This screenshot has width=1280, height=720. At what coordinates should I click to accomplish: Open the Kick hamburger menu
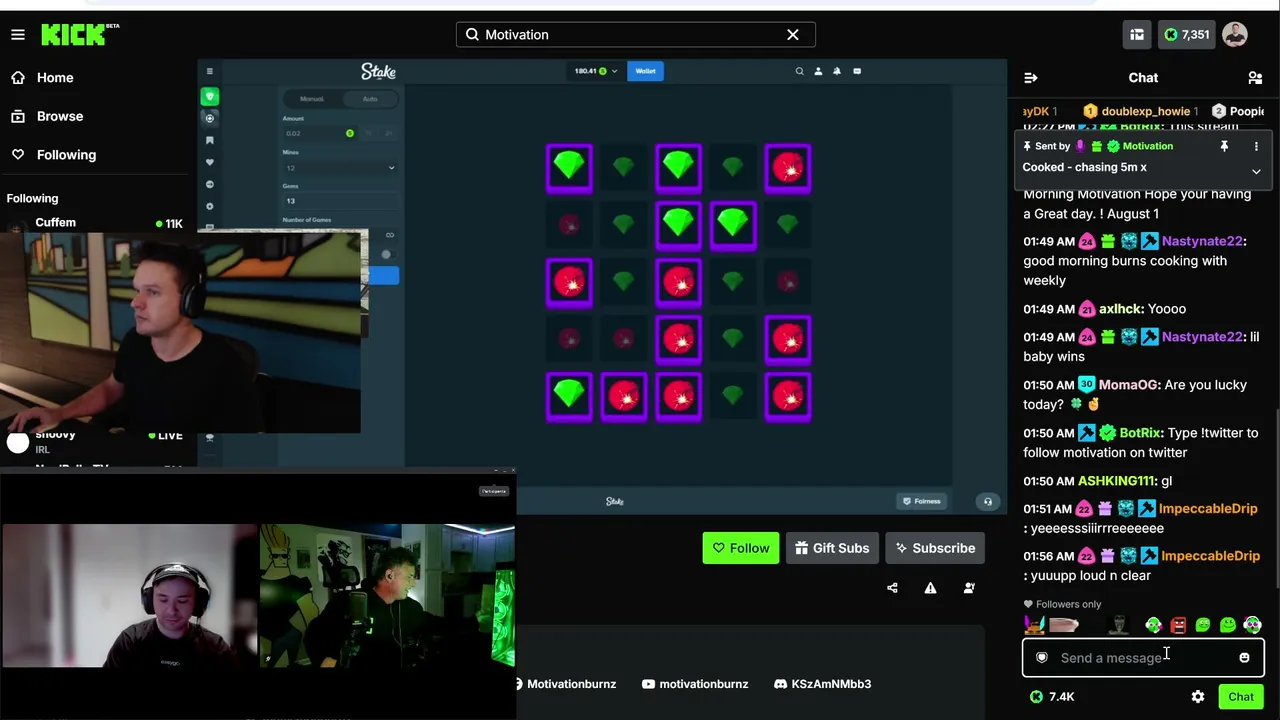coord(18,35)
